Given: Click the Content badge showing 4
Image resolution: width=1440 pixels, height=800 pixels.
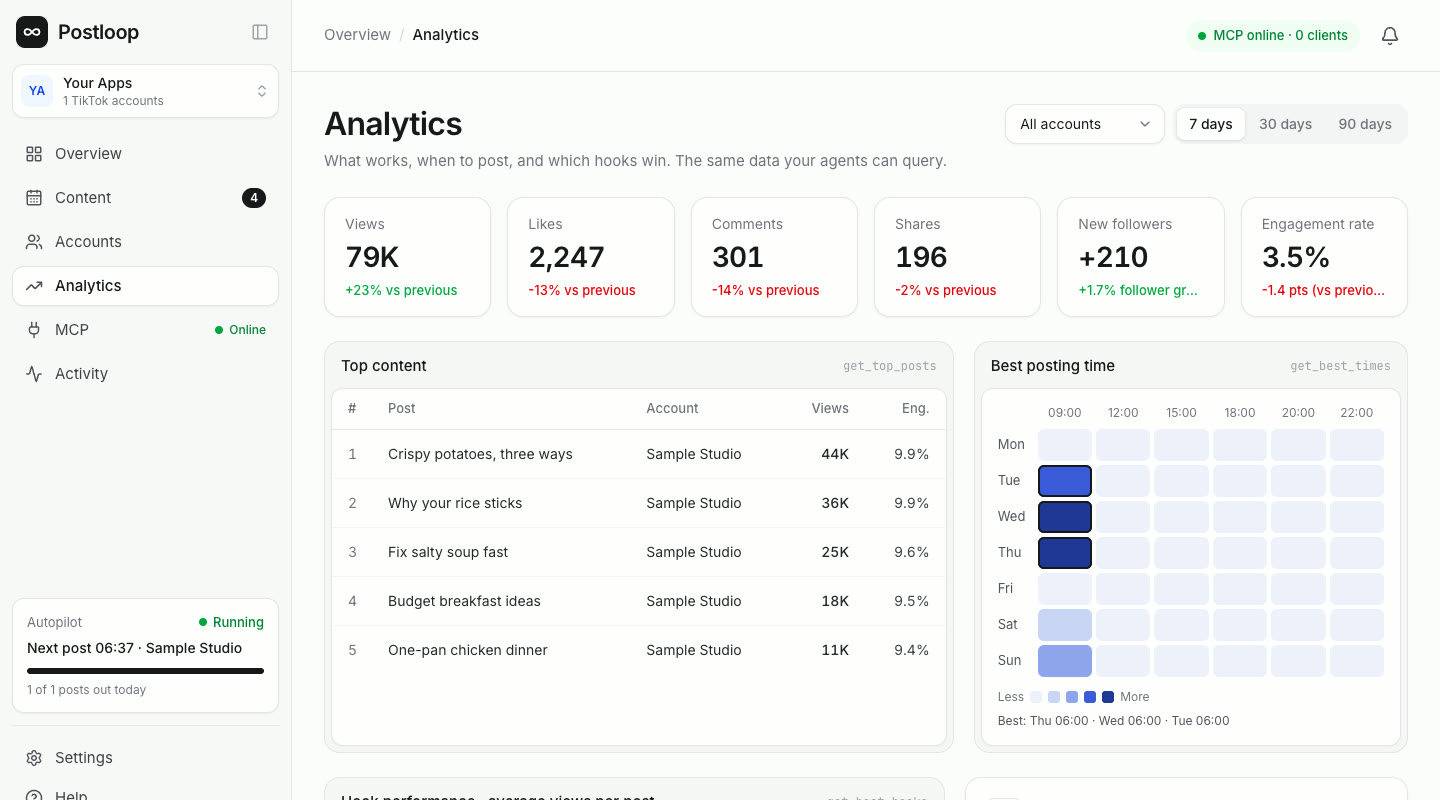Looking at the screenshot, I should [254, 197].
